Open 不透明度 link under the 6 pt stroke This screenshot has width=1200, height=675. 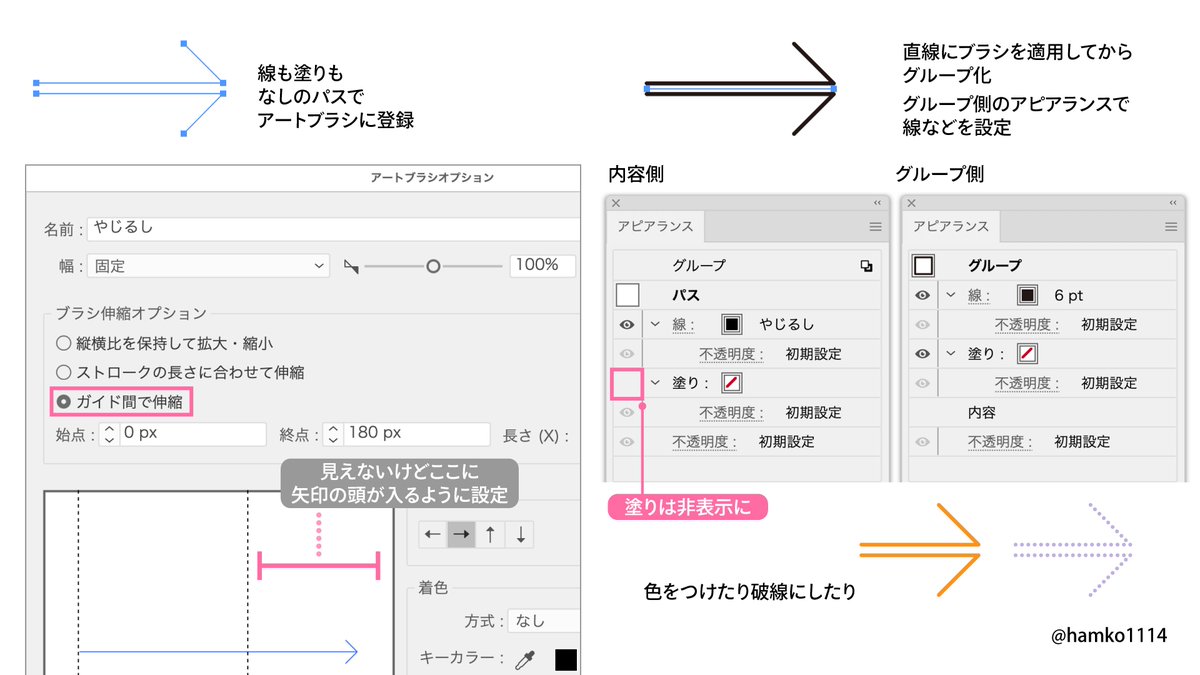[1028, 325]
